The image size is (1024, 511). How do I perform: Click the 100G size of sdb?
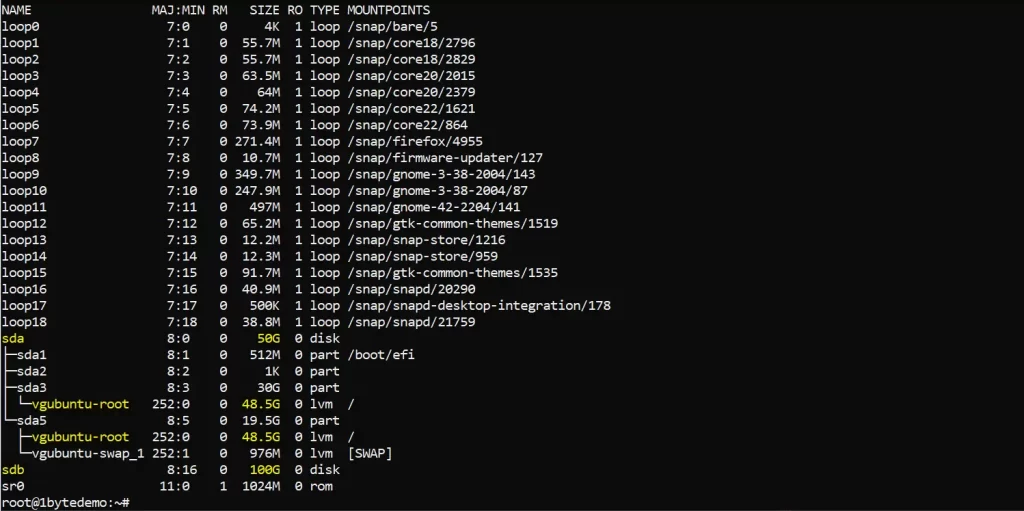(265, 470)
